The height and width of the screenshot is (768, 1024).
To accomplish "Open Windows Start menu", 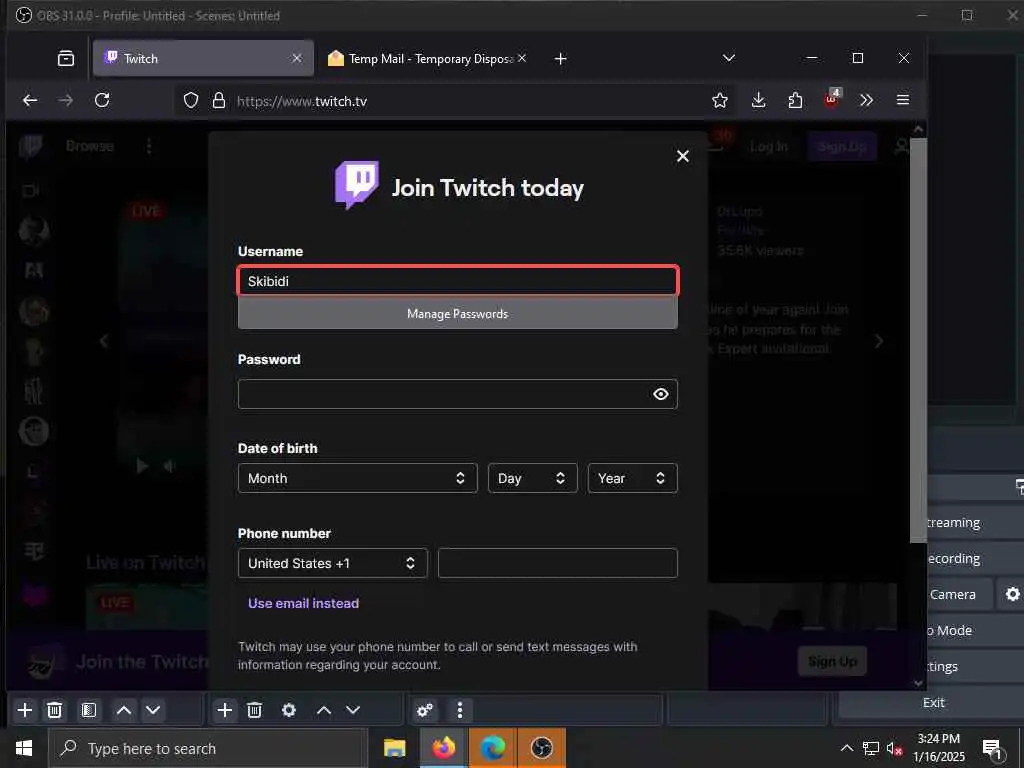I will point(24,748).
